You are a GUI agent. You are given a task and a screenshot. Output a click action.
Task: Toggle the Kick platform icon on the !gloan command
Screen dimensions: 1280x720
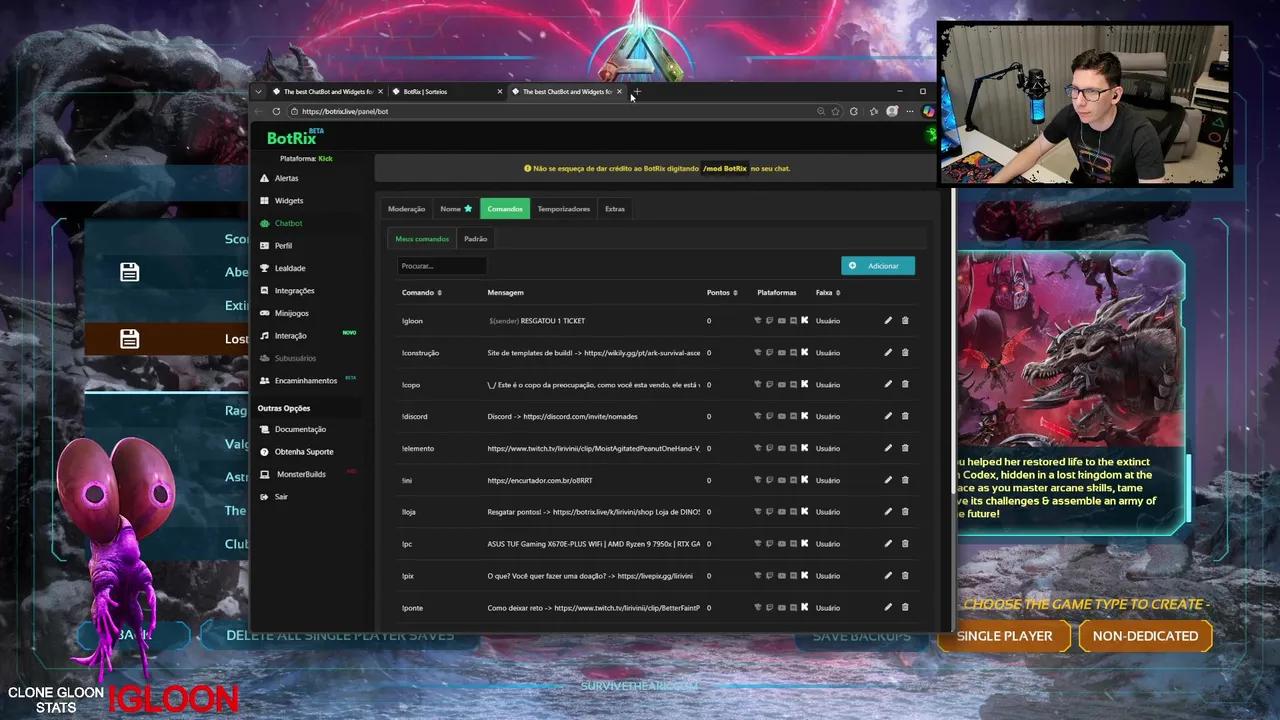(805, 320)
